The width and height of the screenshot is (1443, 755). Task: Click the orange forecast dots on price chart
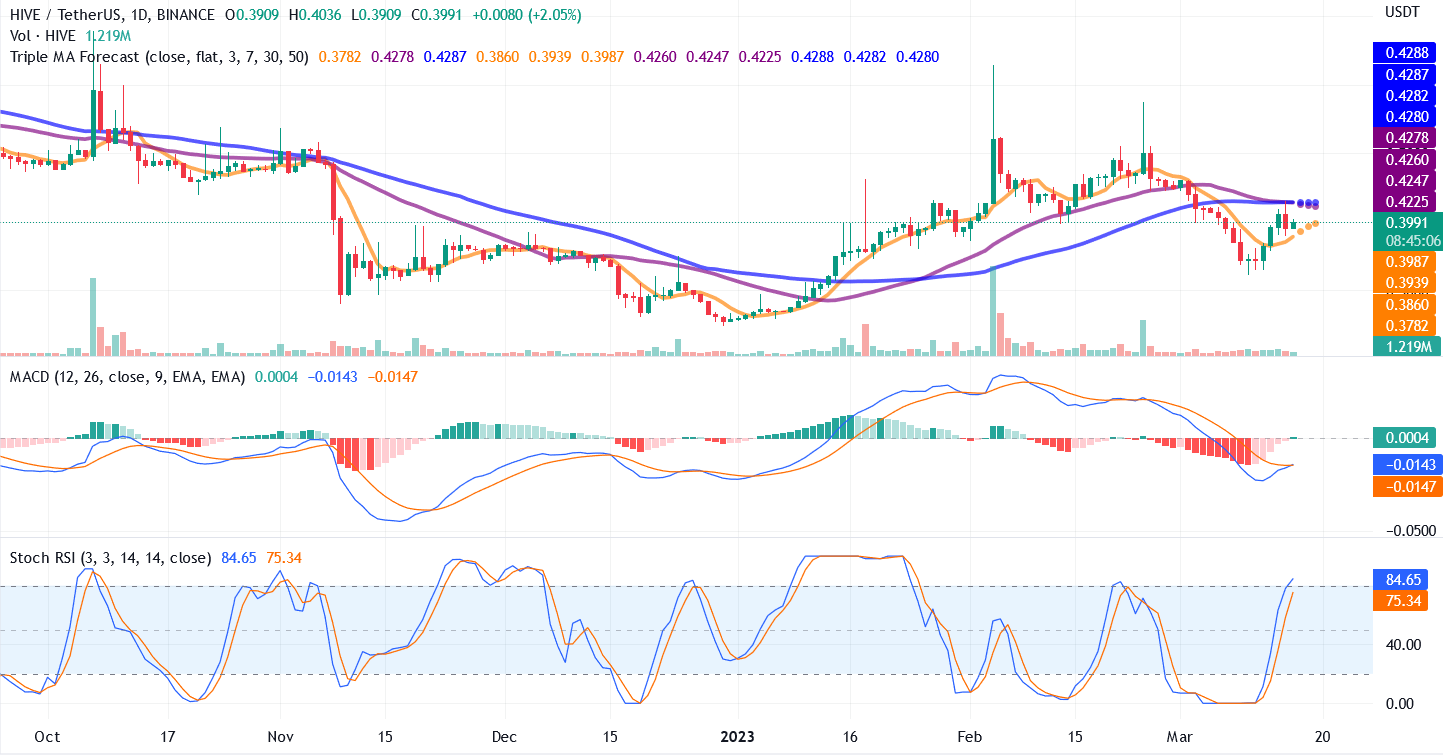click(x=1310, y=227)
